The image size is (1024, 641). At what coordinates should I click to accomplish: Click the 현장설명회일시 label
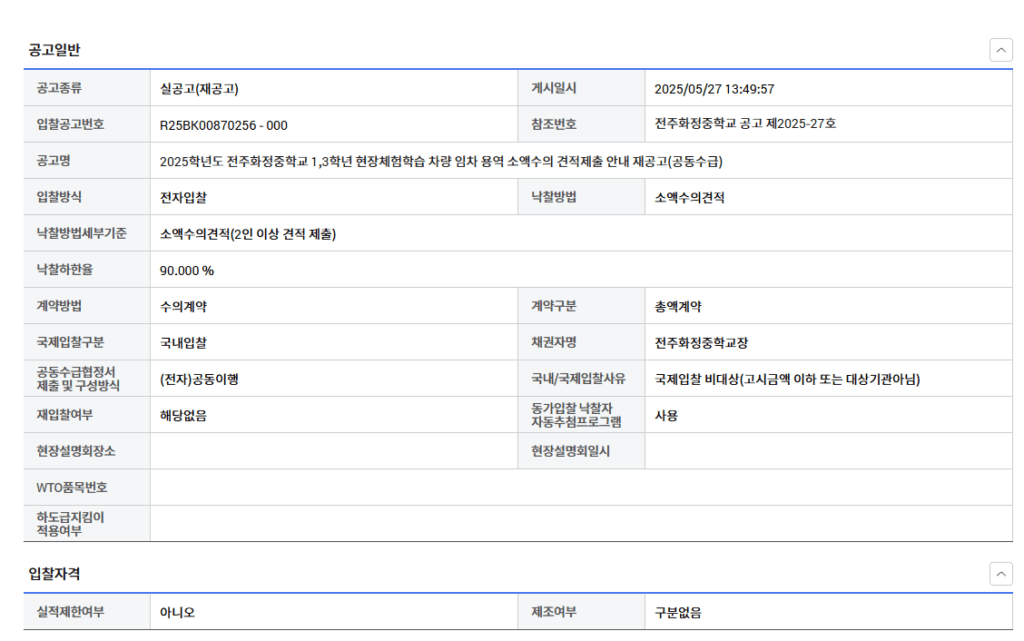571,451
